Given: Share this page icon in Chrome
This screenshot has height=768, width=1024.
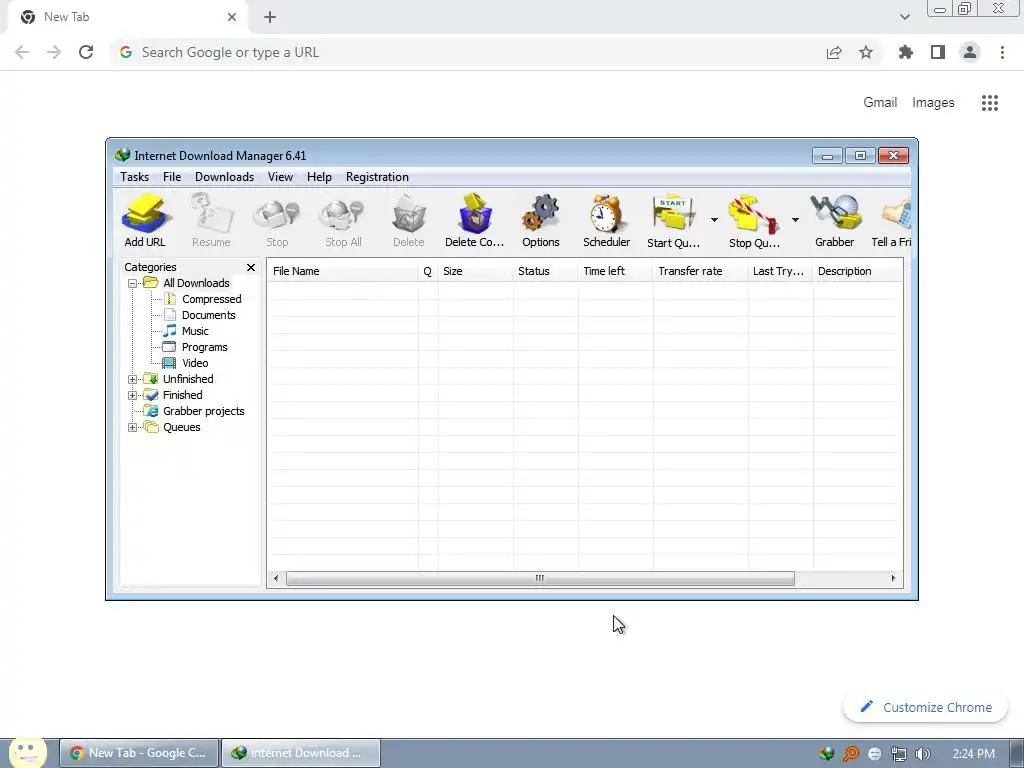Looking at the screenshot, I should 834,52.
